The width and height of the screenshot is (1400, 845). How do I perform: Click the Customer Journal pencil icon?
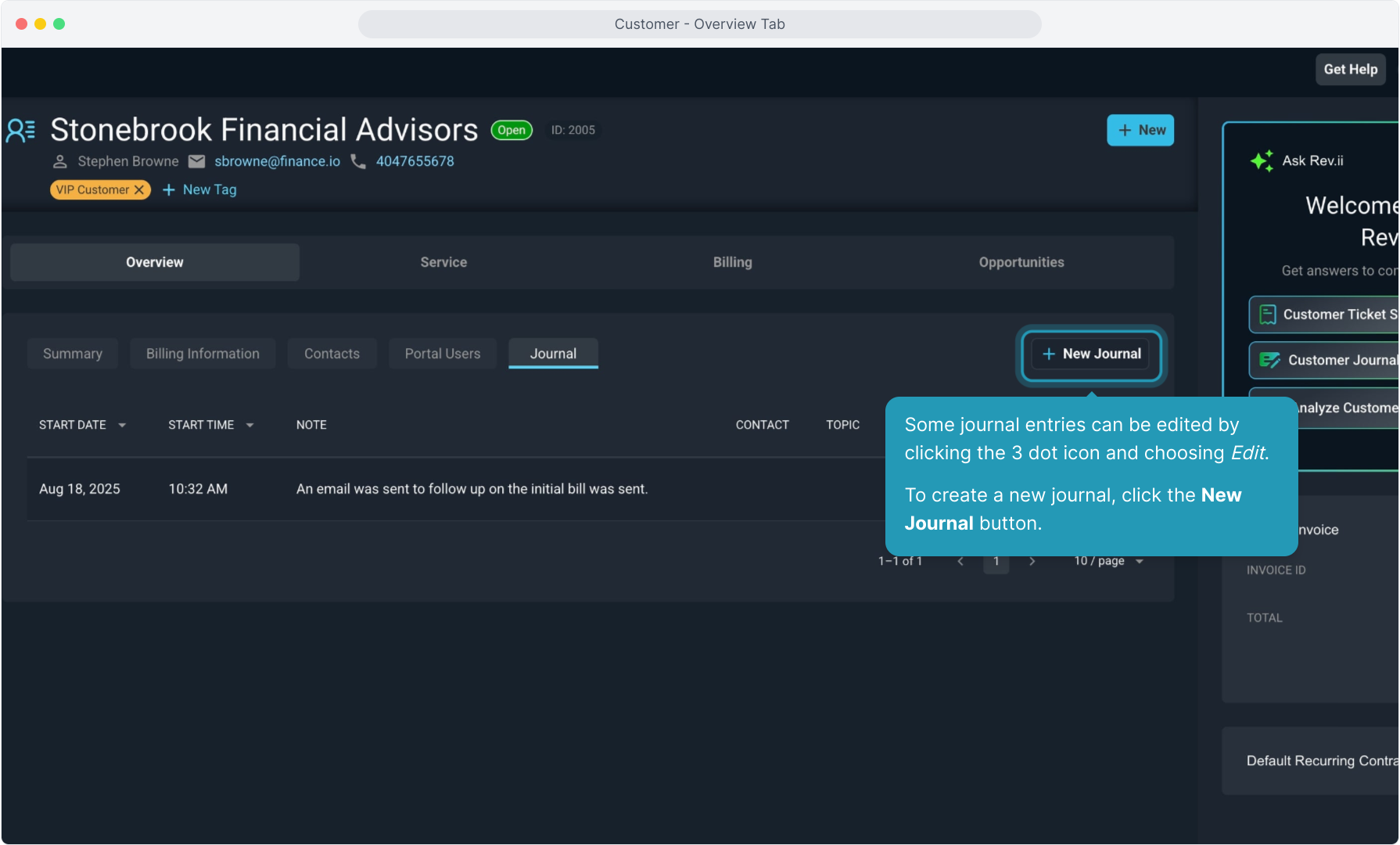pyautogui.click(x=1269, y=360)
